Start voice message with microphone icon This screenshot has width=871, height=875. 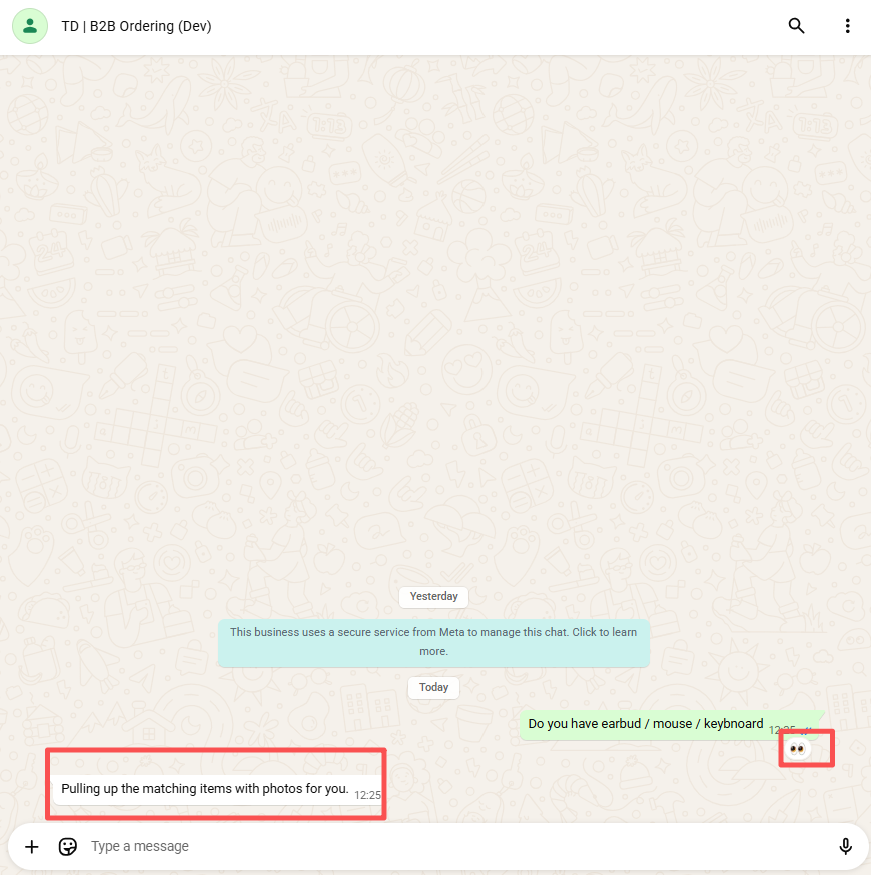pyautogui.click(x=845, y=847)
